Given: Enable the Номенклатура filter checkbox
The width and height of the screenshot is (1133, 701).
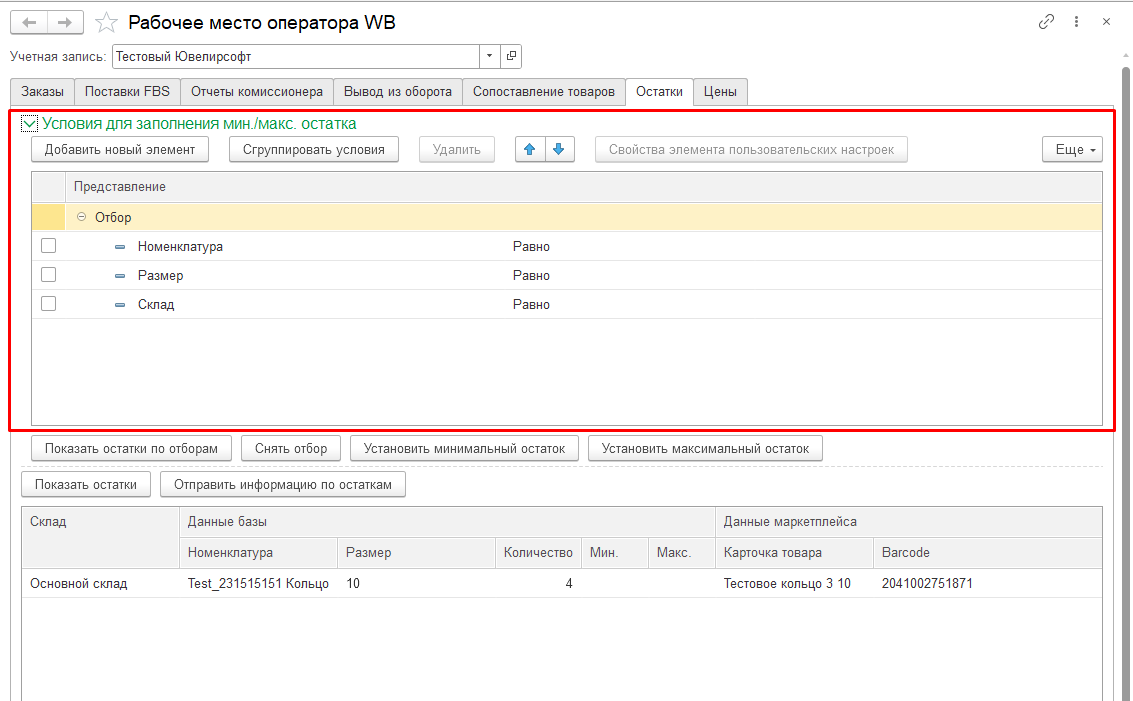Looking at the screenshot, I should [x=48, y=246].
